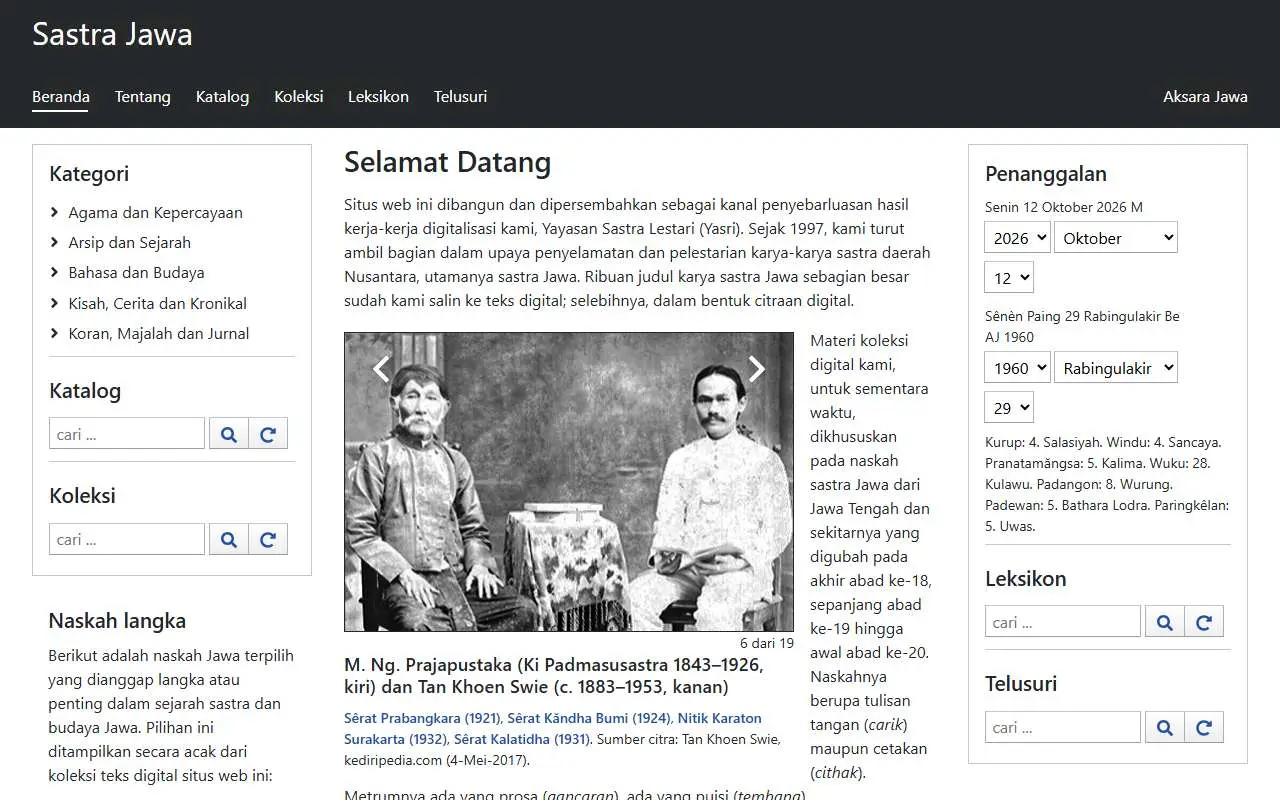This screenshot has width=1280, height=800.
Task: Open the Rabingulakir month dropdown
Action: point(1116,368)
